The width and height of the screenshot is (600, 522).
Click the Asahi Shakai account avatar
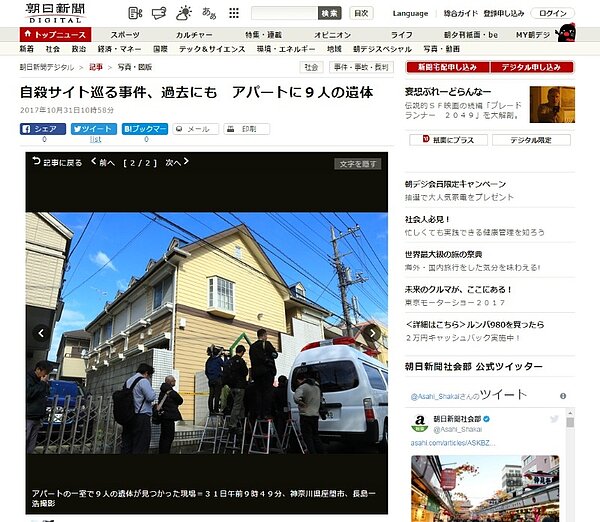pyautogui.click(x=420, y=423)
